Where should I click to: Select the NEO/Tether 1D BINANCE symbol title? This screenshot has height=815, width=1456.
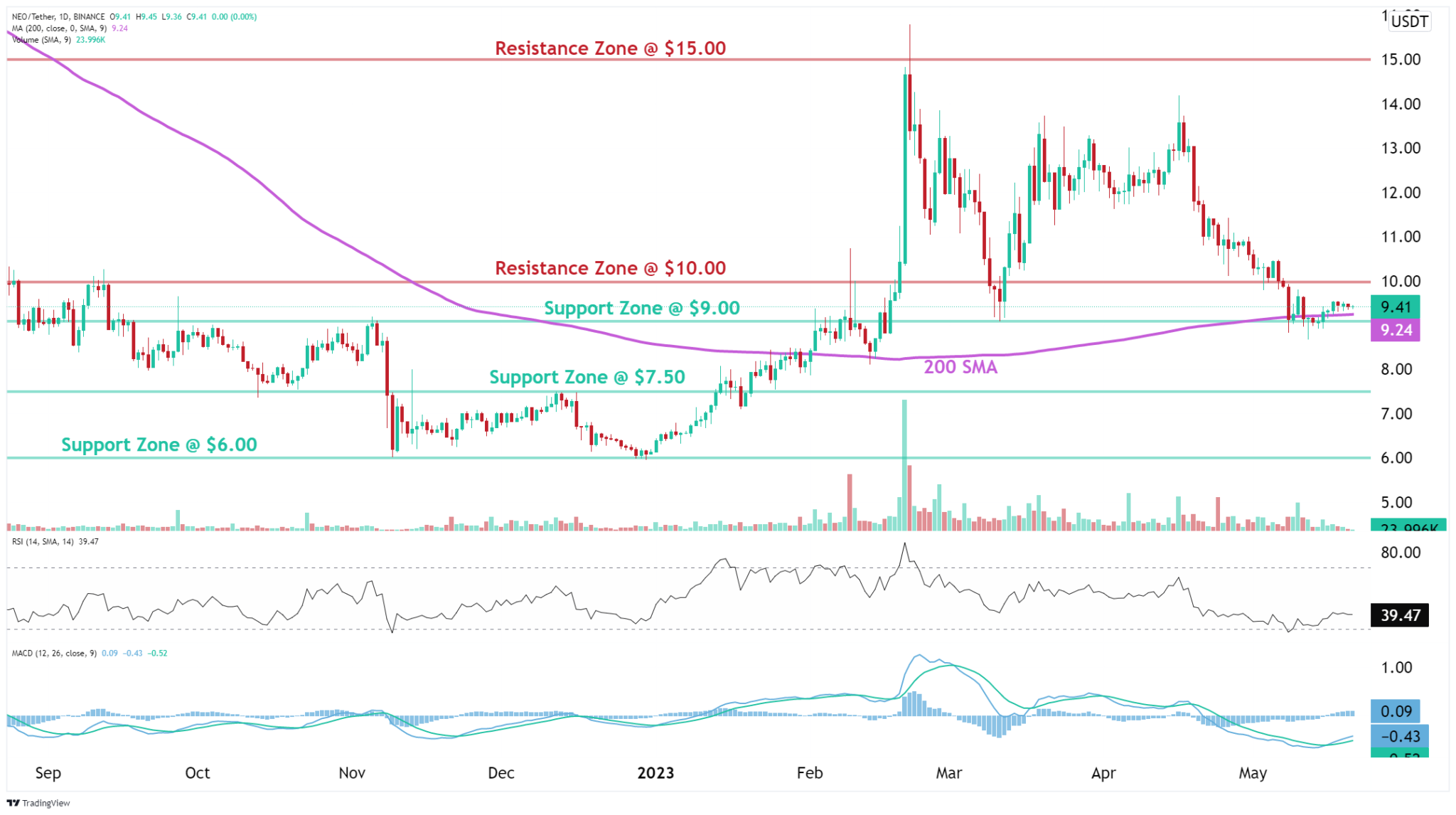pyautogui.click(x=58, y=16)
